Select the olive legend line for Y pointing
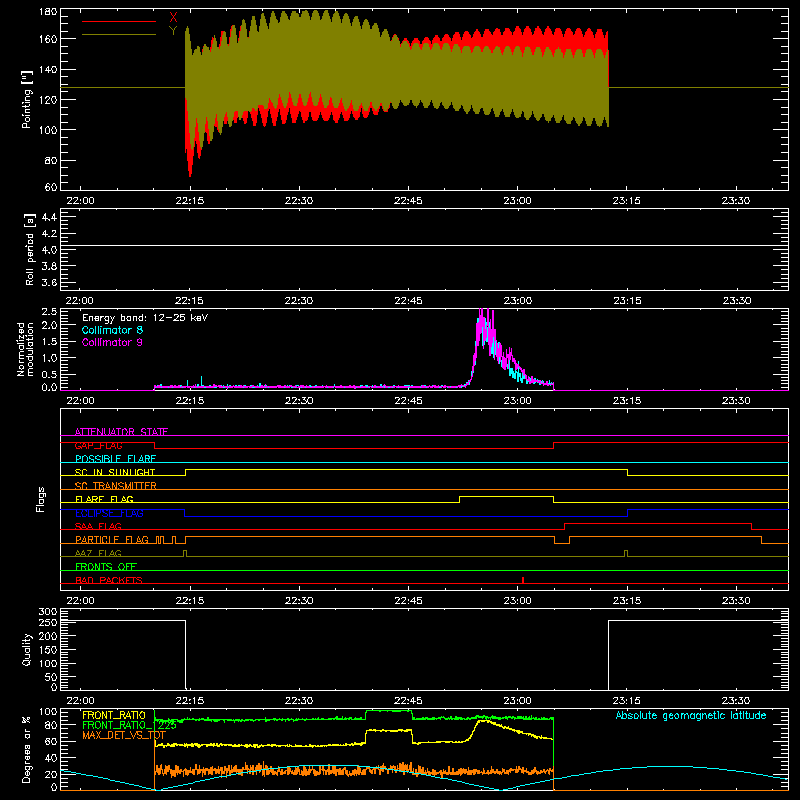Image resolution: width=800 pixels, height=800 pixels. [x=119, y=35]
